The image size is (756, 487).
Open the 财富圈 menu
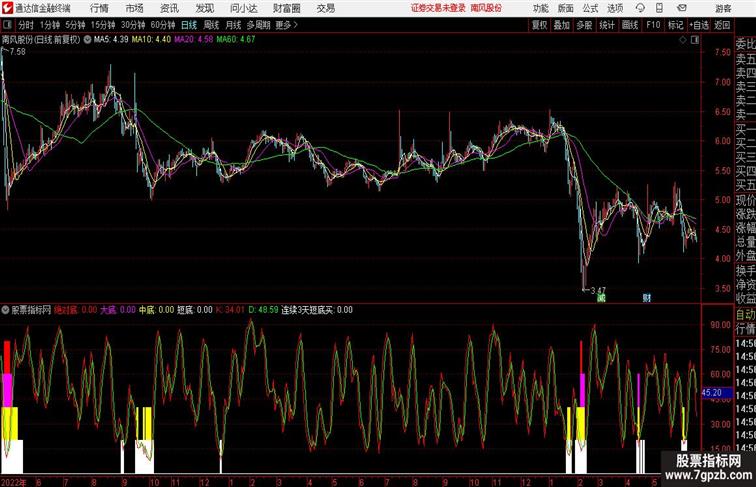286,8
